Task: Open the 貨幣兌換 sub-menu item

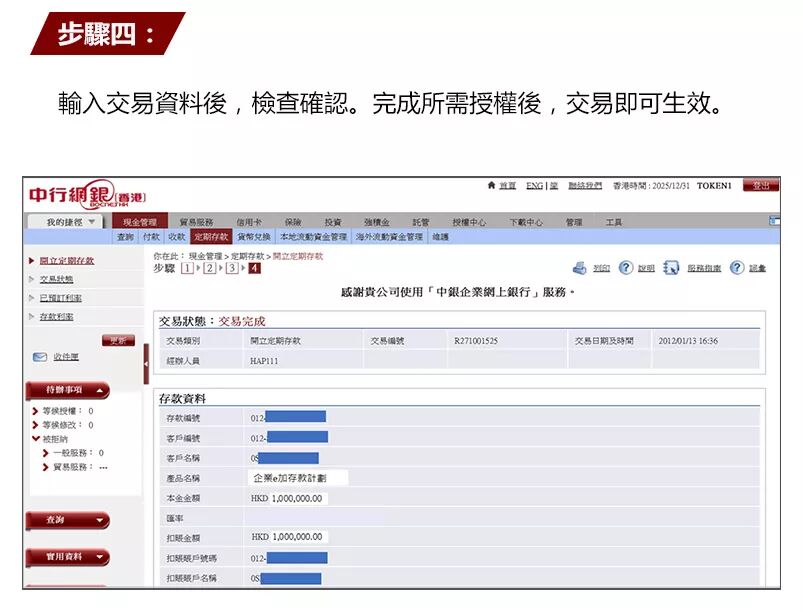Action: click(x=254, y=237)
